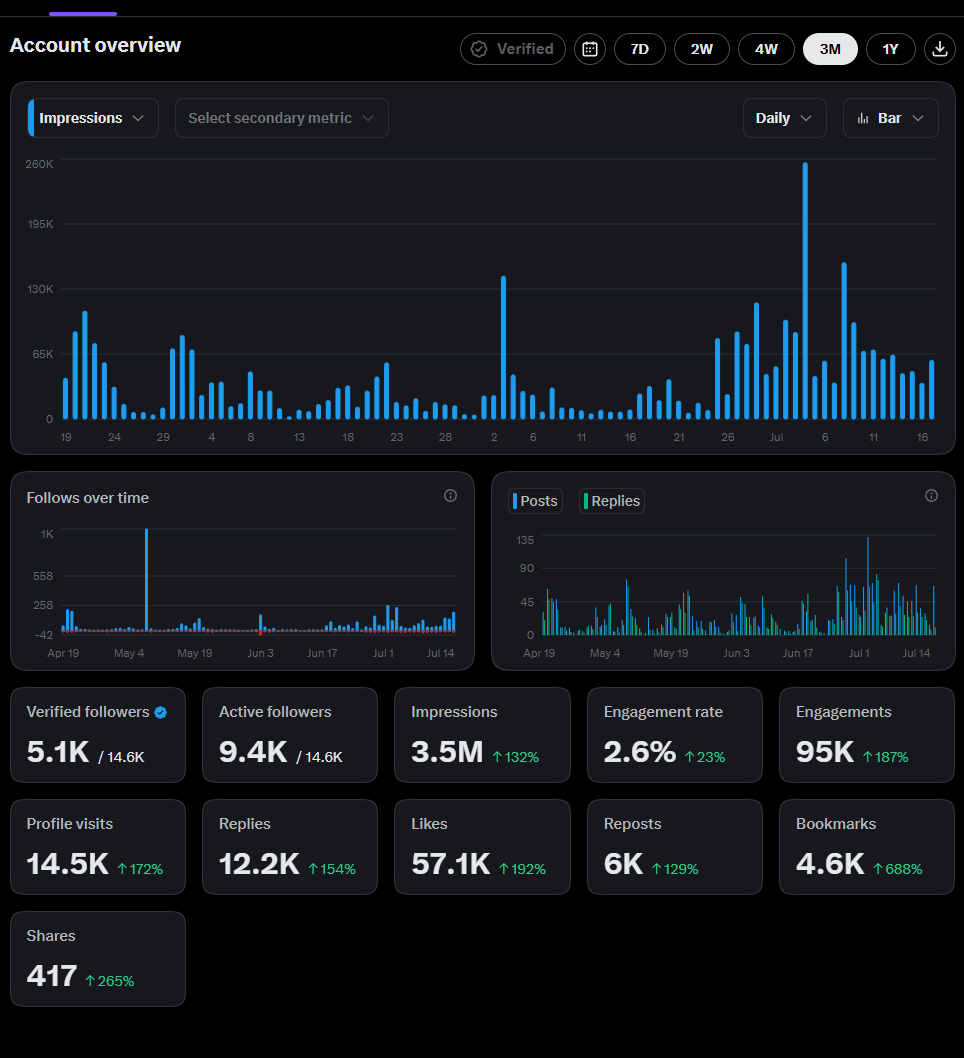Toggle the Replies series visibility
Image resolution: width=964 pixels, height=1058 pixels.
(612, 501)
